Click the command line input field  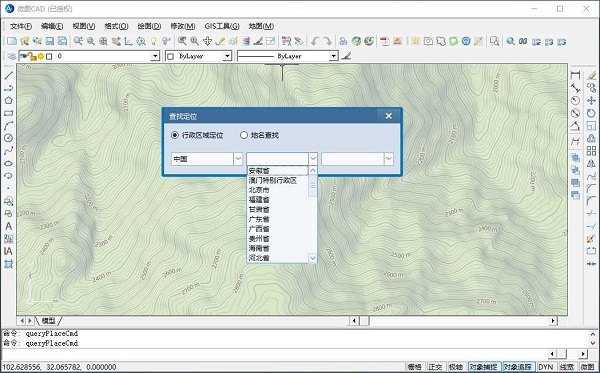tap(276, 354)
